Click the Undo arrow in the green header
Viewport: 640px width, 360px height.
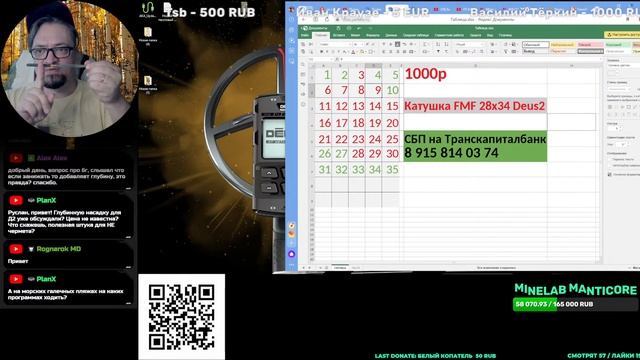359,28
